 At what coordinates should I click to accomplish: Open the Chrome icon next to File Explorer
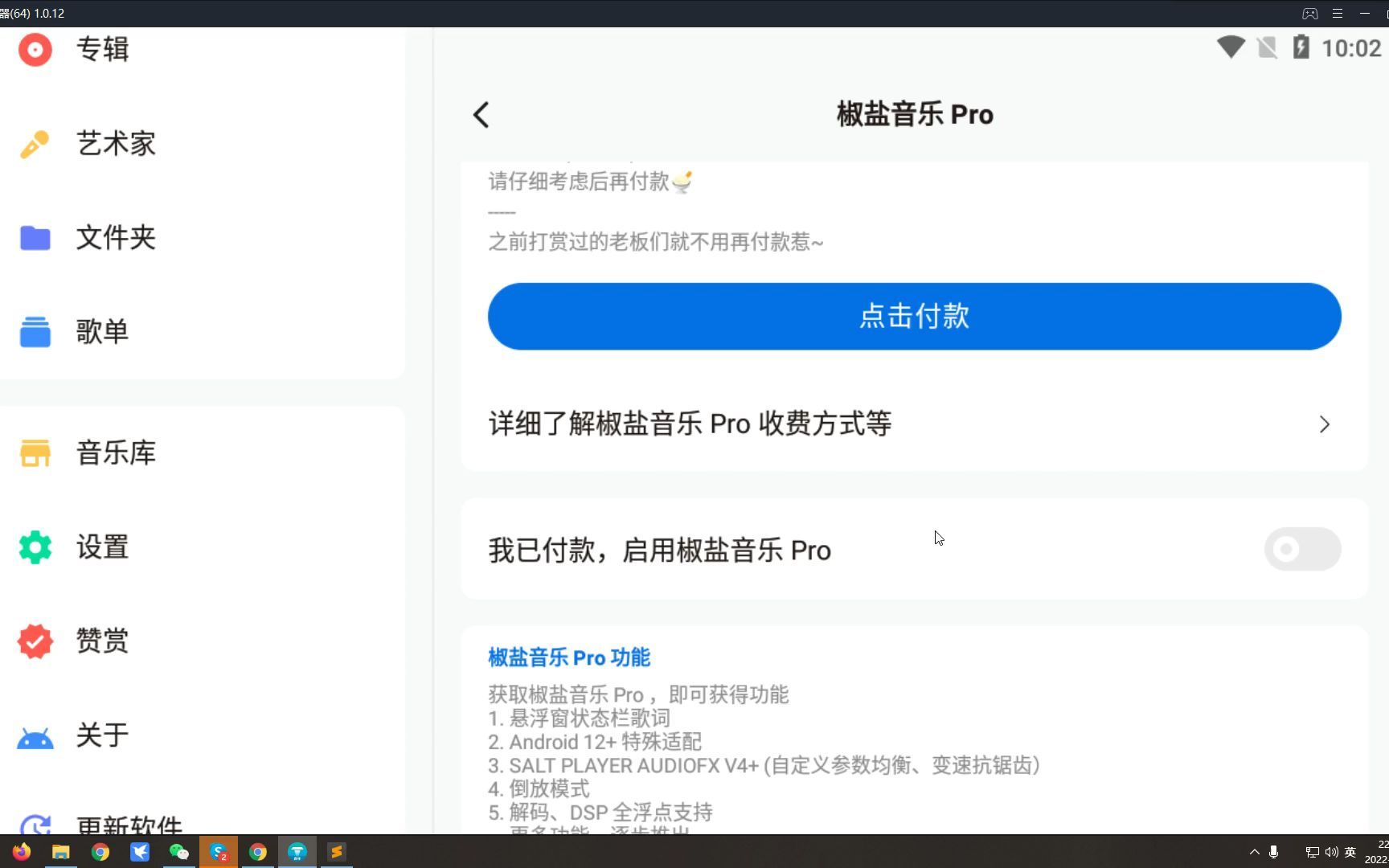100,852
